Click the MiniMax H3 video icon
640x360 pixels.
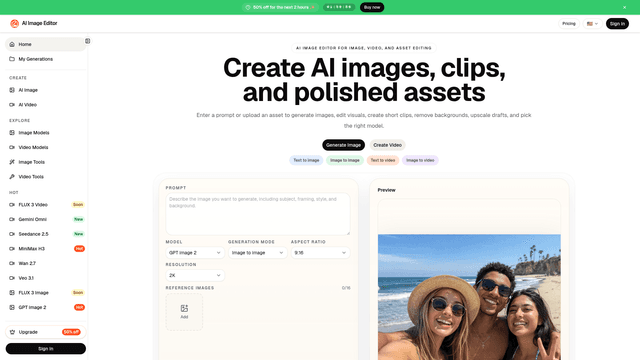coord(12,249)
